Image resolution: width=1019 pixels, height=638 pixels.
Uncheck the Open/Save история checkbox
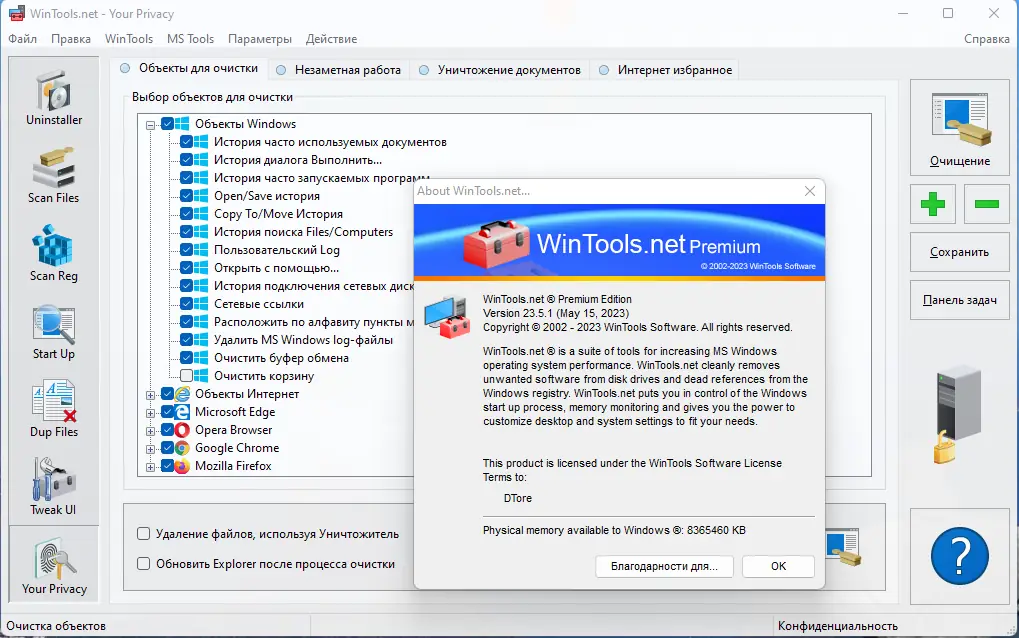pyautogui.click(x=187, y=196)
